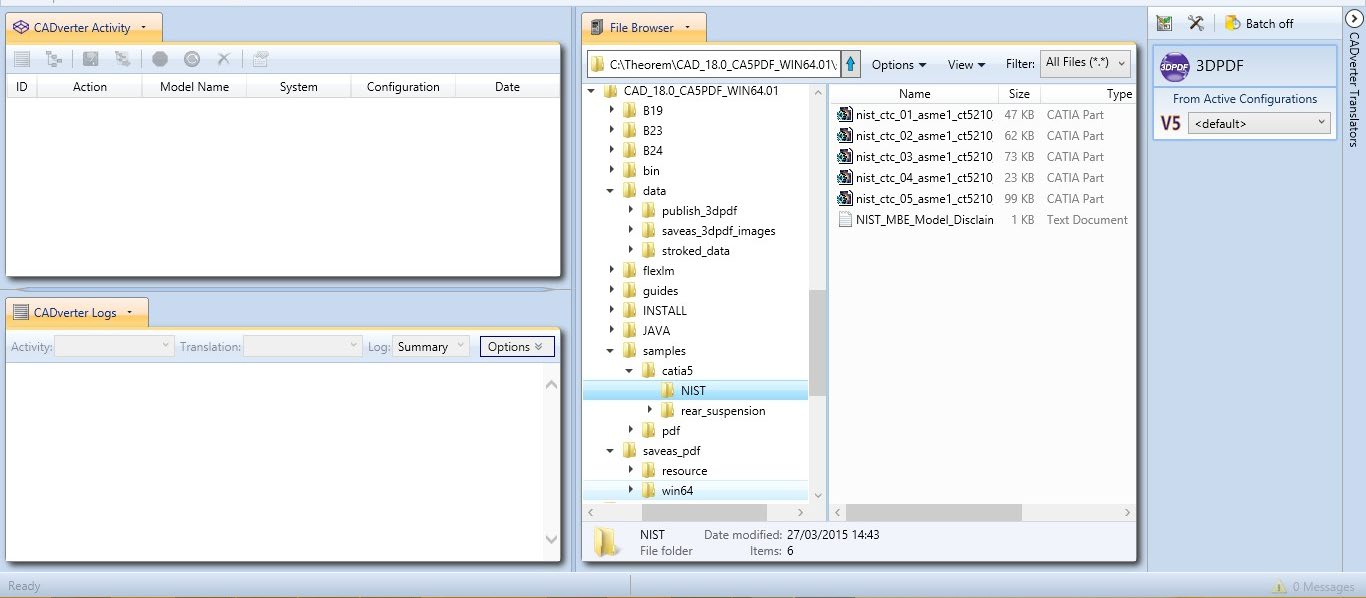Select the NIST folder in tree
Viewport: 1366px width, 598px height.
[692, 391]
